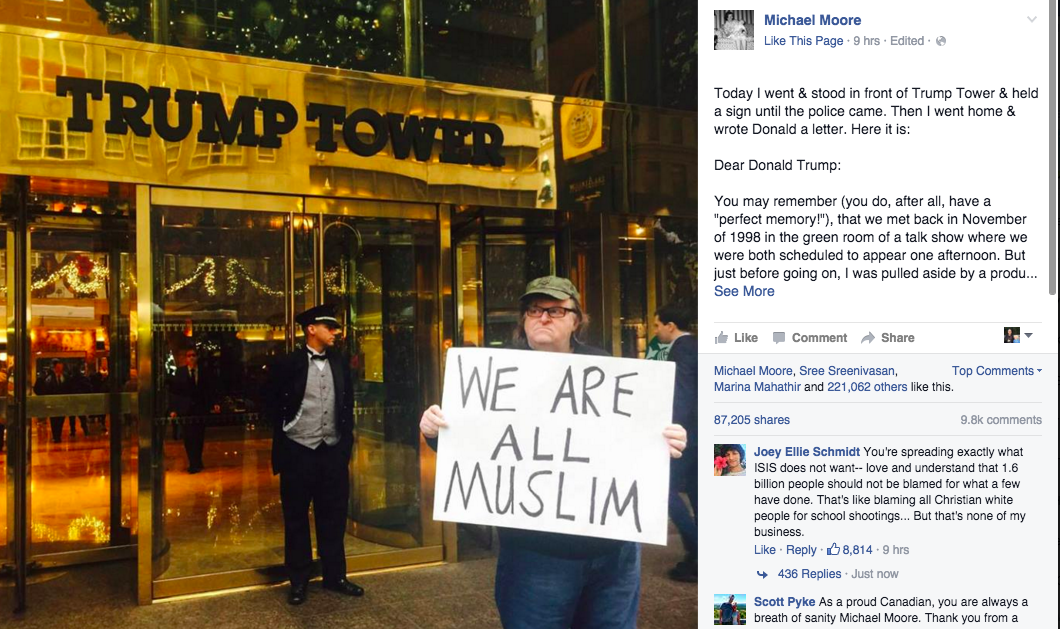This screenshot has width=1060, height=629.
Task: Click the Share arrow icon
Action: point(868,337)
